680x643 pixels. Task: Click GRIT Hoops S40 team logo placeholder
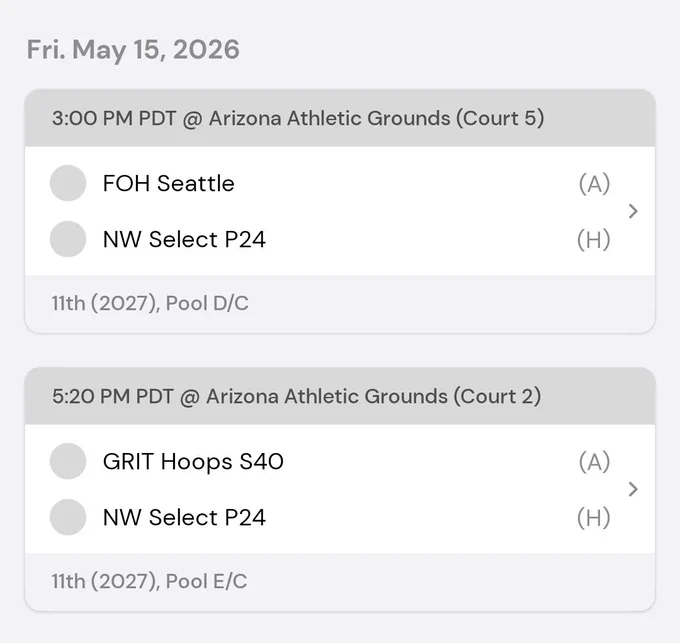[x=68, y=461]
